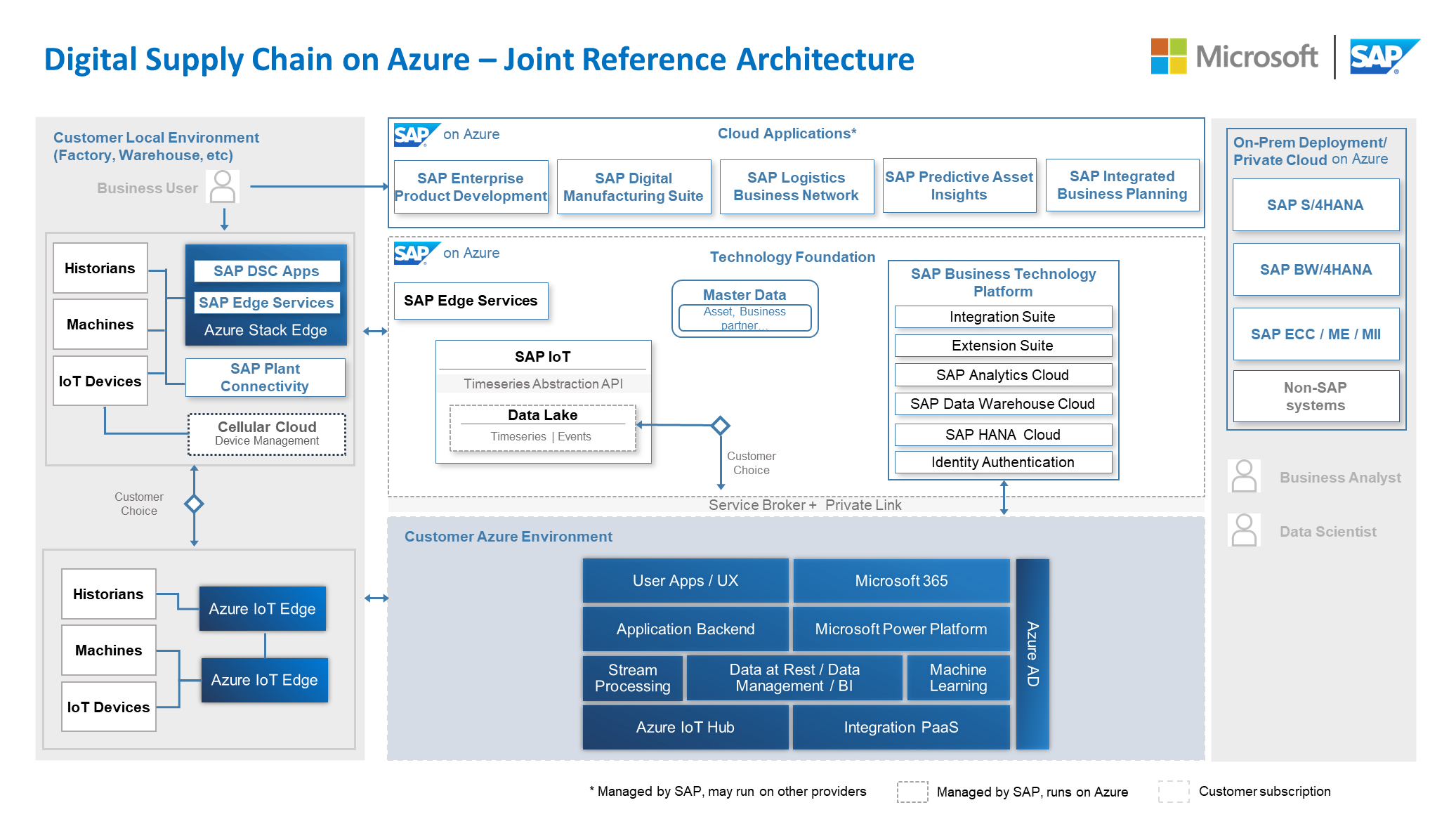Click the Business User person icon
This screenshot has width=1456, height=838.
coord(223,187)
